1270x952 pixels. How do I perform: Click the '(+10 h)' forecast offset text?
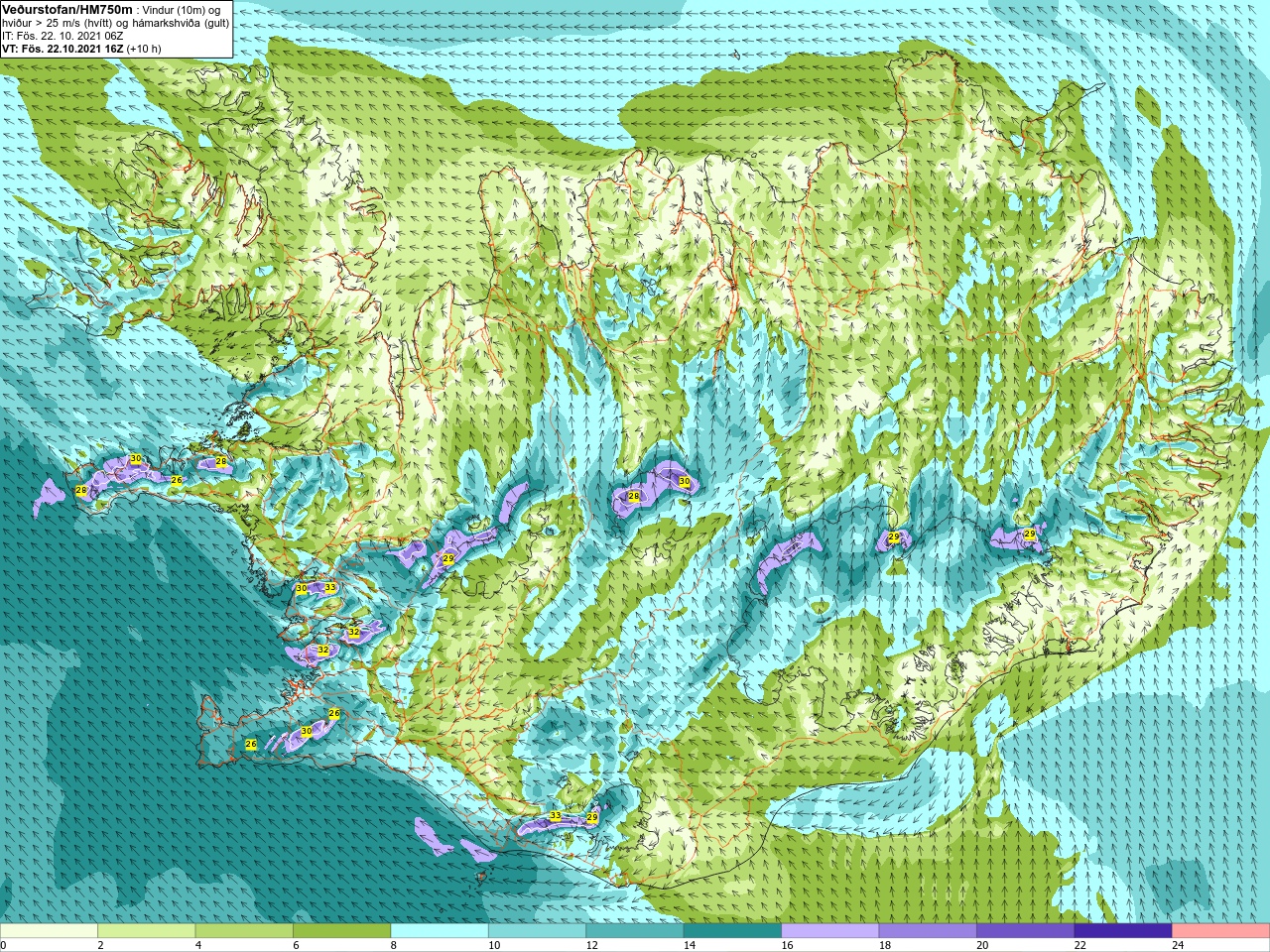pos(144,49)
